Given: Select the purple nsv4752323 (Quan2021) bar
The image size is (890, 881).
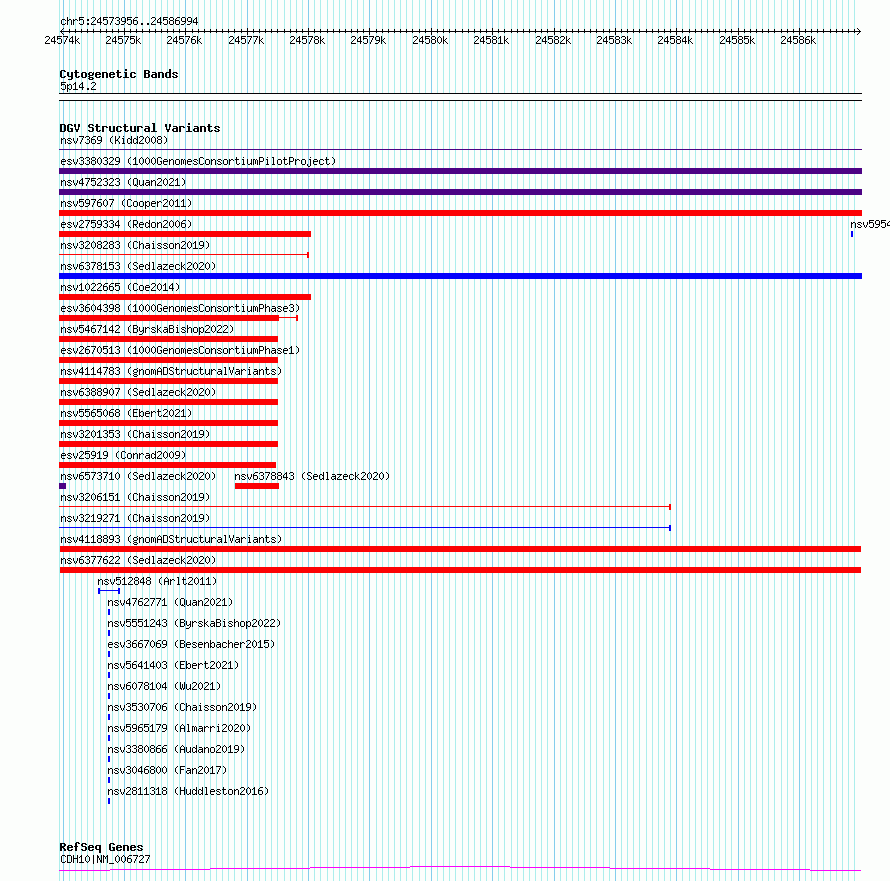Looking at the screenshot, I should click(460, 192).
